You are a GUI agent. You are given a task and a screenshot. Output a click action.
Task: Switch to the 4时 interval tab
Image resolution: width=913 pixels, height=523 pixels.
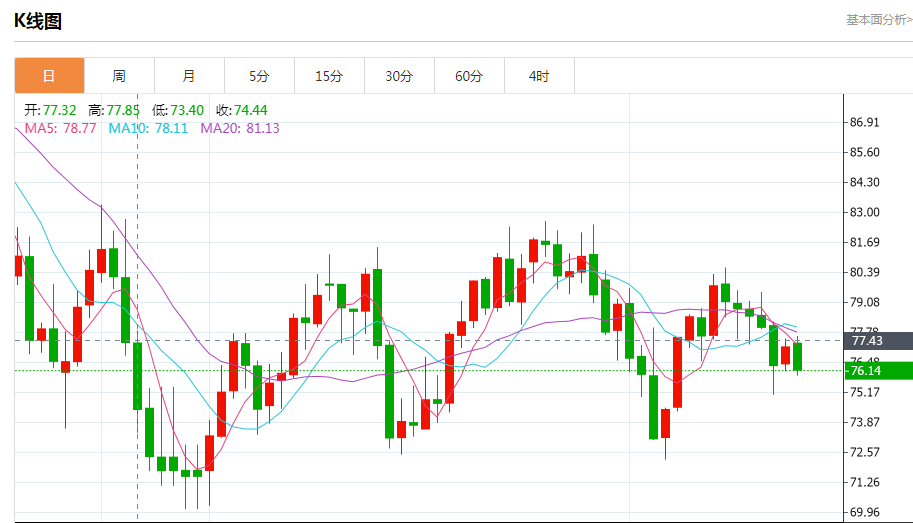[539, 76]
